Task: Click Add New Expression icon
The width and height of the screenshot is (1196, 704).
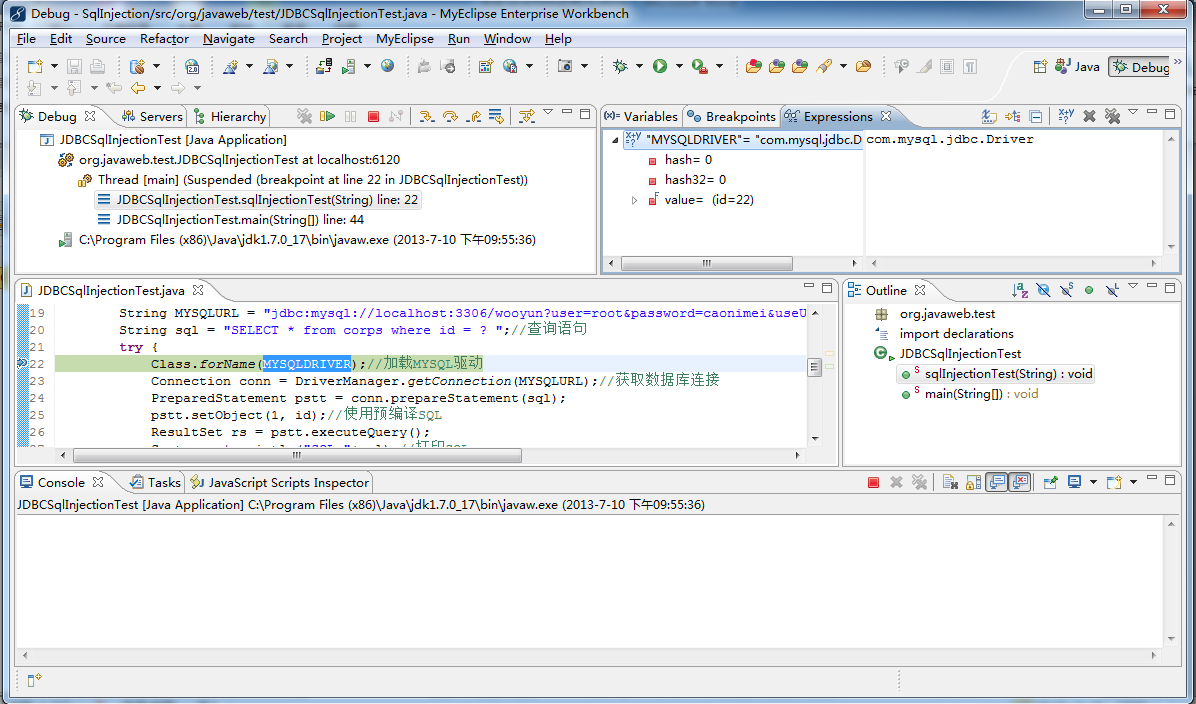Action: [x=1066, y=116]
